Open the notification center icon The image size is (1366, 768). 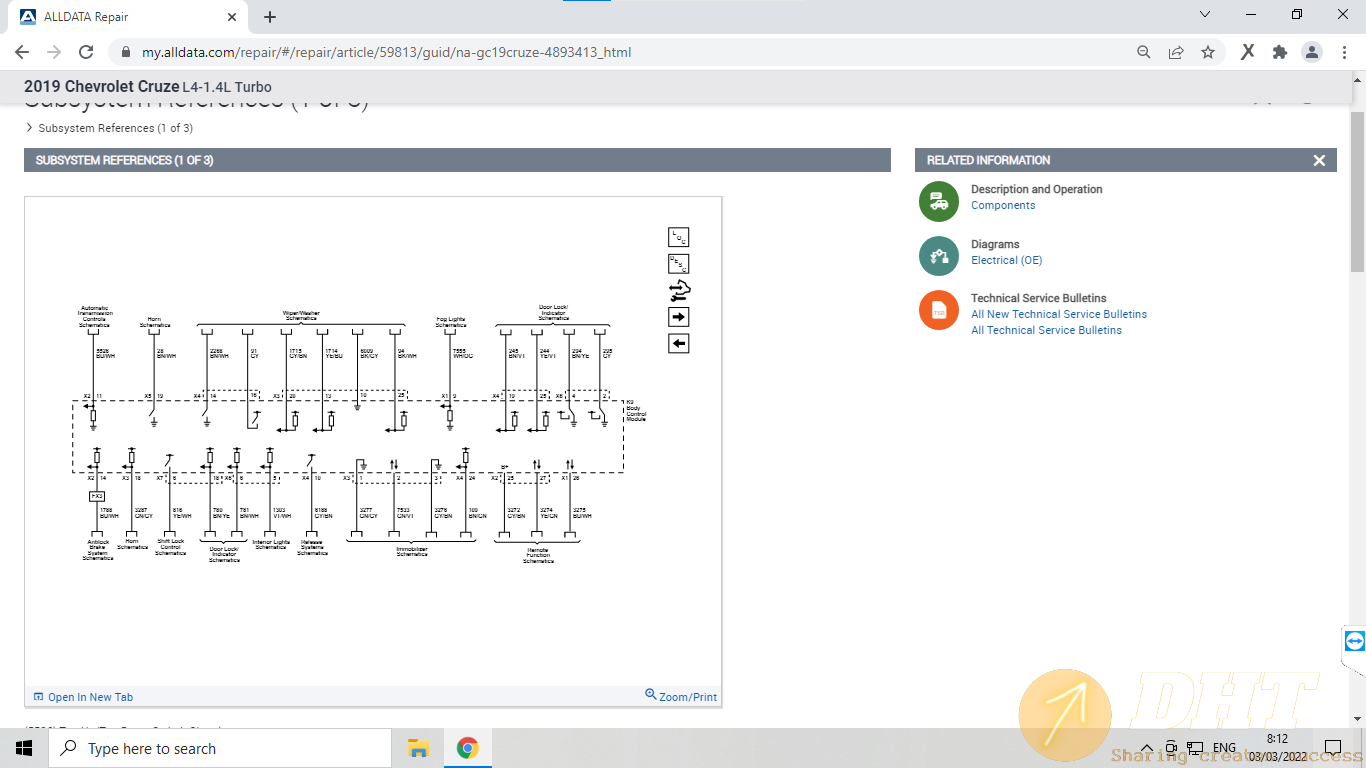[1332, 748]
